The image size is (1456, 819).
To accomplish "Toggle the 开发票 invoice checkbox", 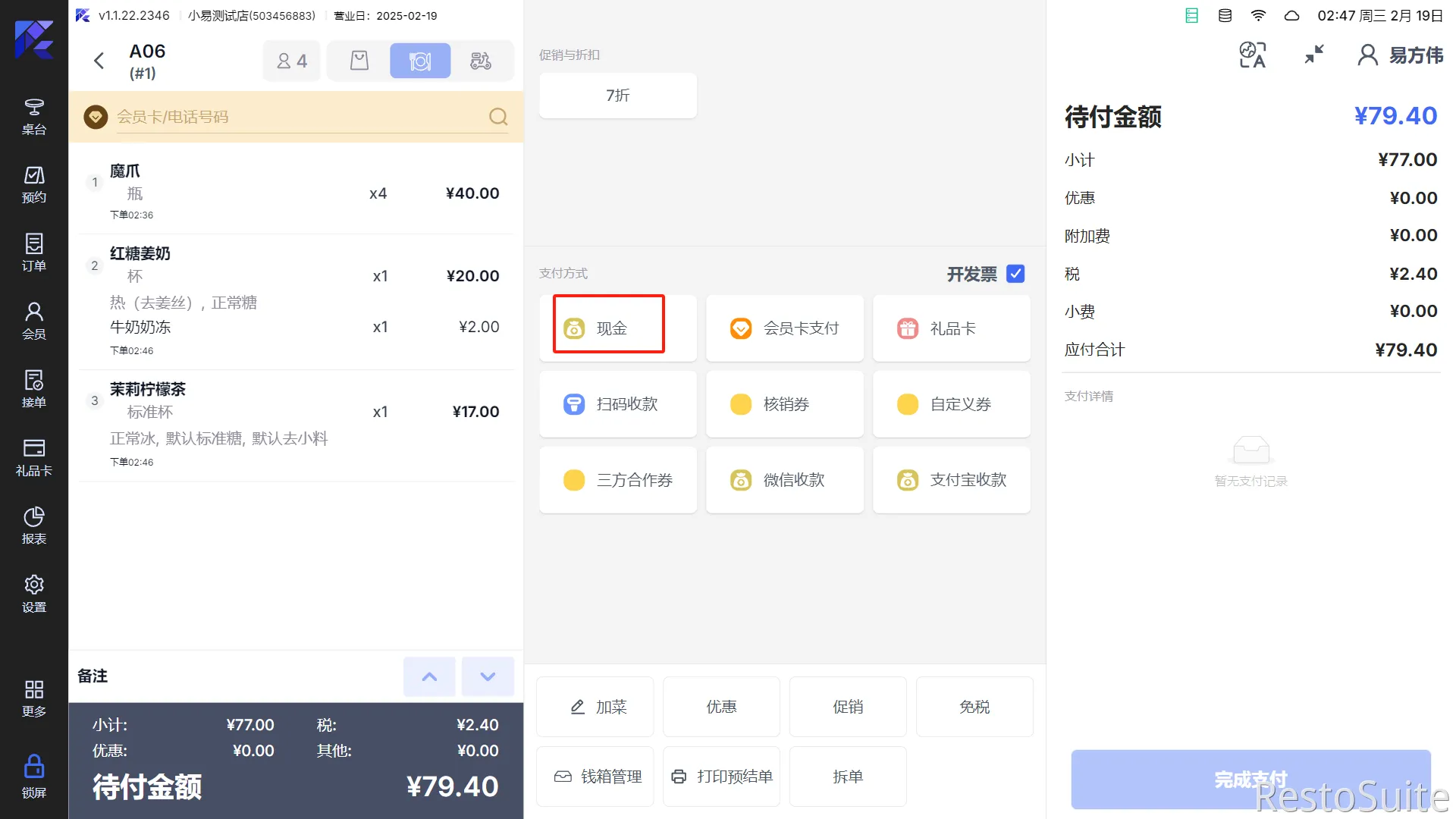I will [1015, 274].
